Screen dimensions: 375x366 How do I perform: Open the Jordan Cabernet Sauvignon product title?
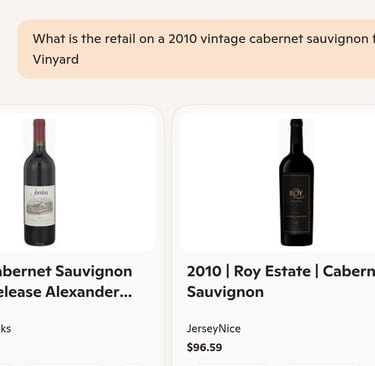66,281
